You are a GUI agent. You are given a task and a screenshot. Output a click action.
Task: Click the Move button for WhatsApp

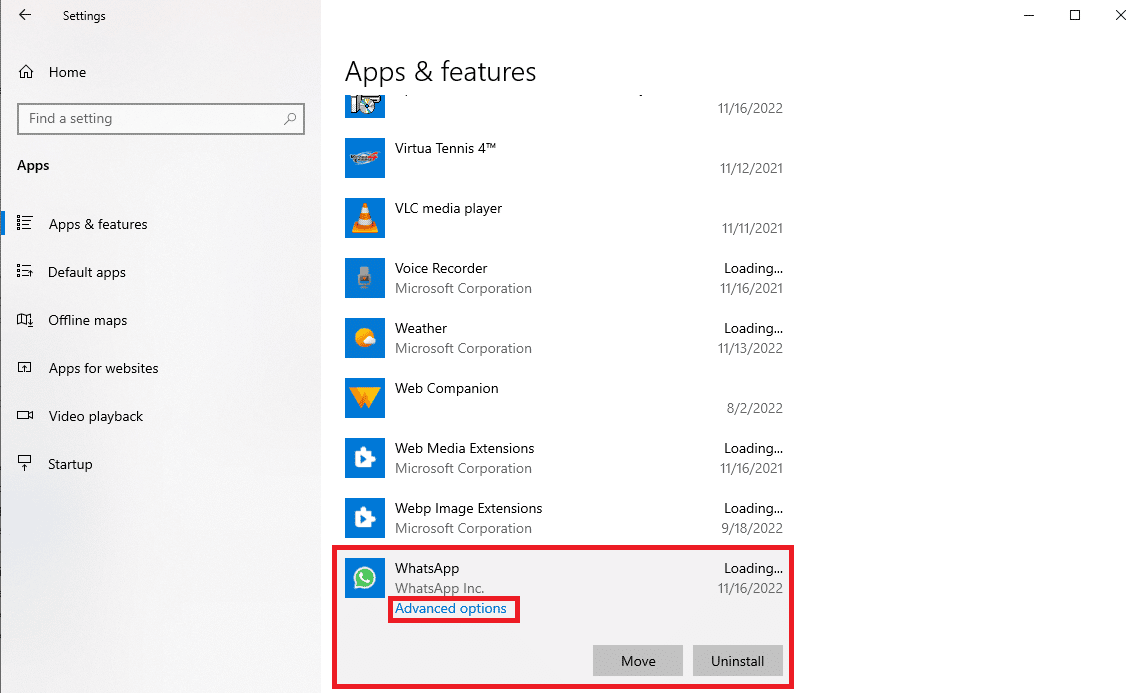[x=638, y=661]
